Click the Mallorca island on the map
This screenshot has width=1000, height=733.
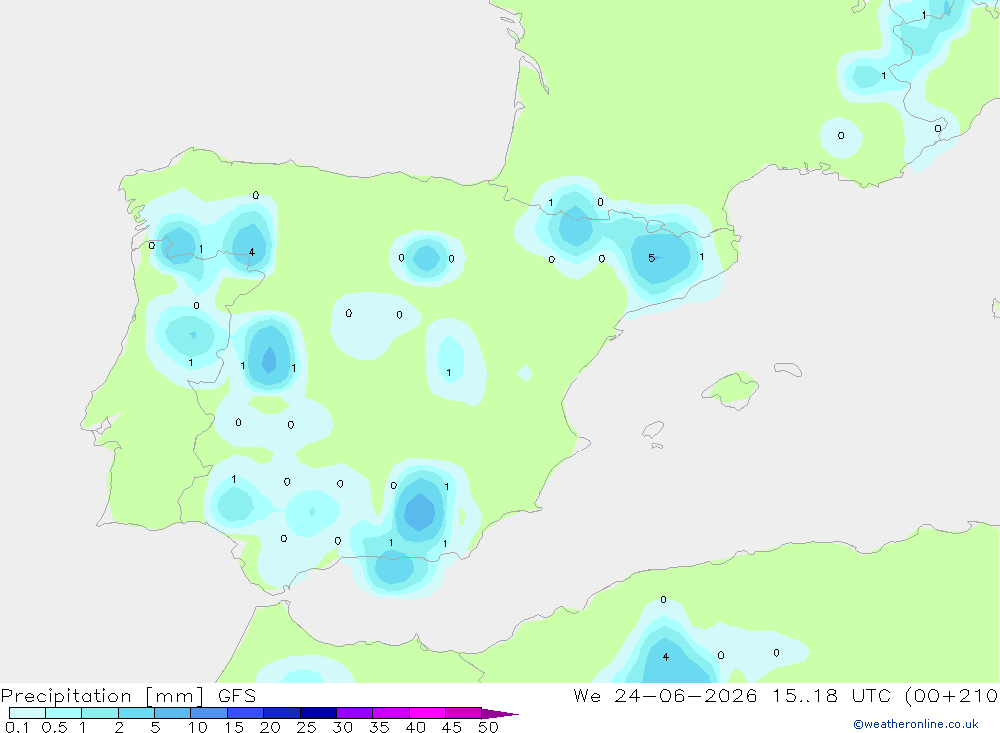(731, 389)
